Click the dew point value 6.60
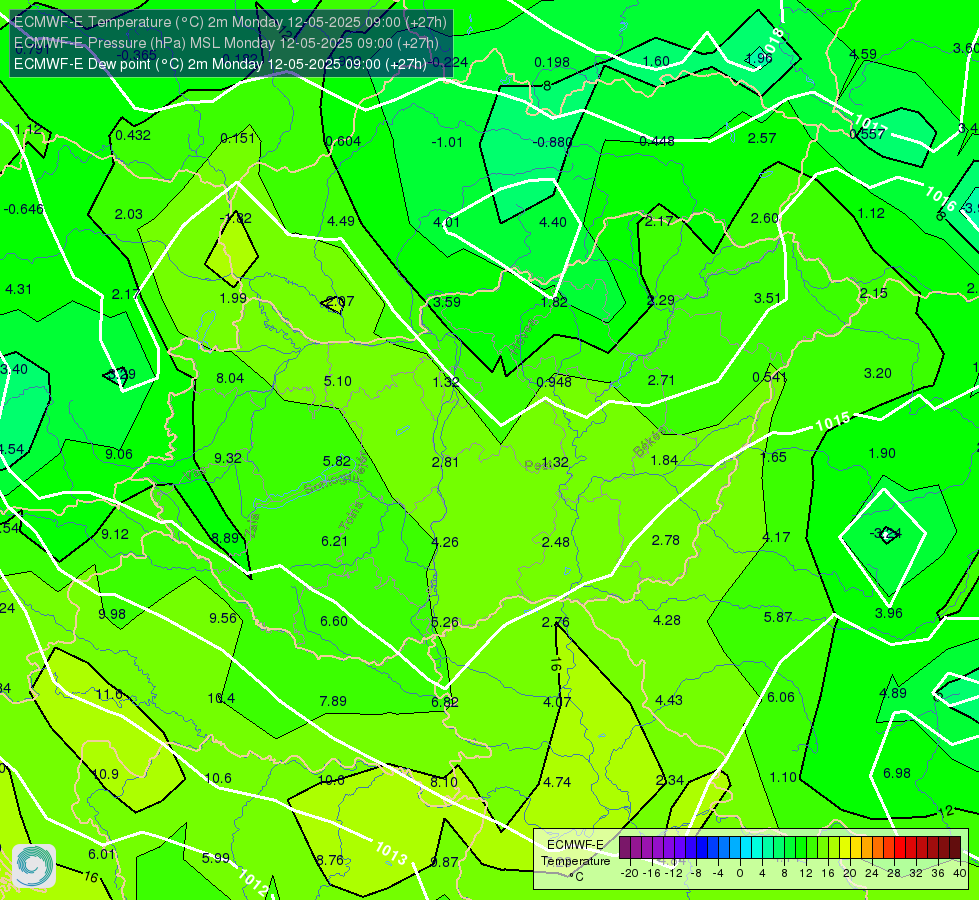 [x=334, y=621]
